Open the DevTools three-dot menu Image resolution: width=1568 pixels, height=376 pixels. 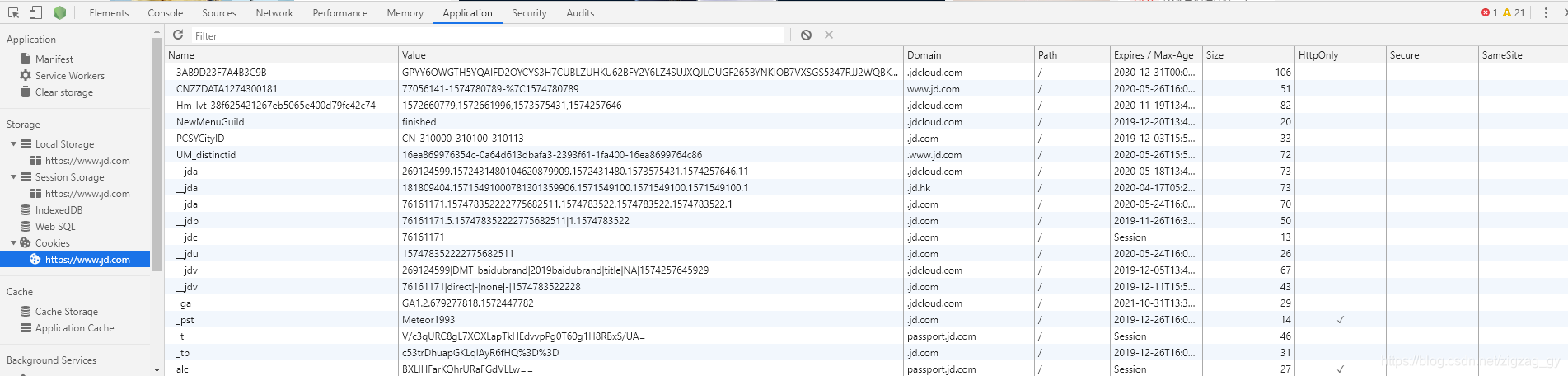(x=1546, y=12)
